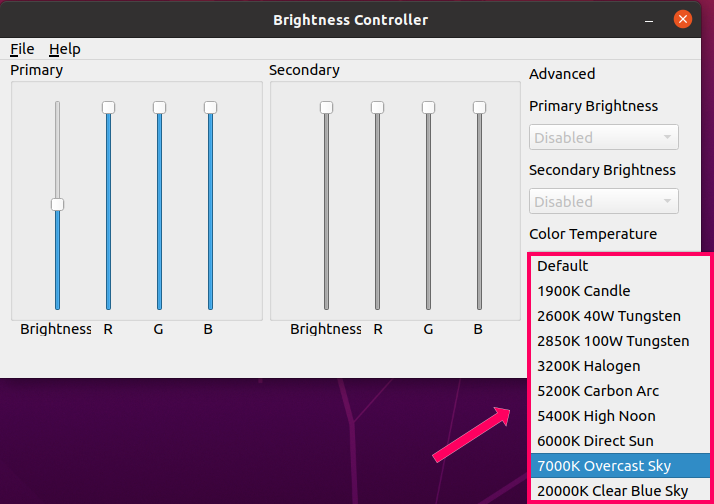This screenshot has width=714, height=504.
Task: Click the Primary B channel slider handle
Action: (210, 107)
